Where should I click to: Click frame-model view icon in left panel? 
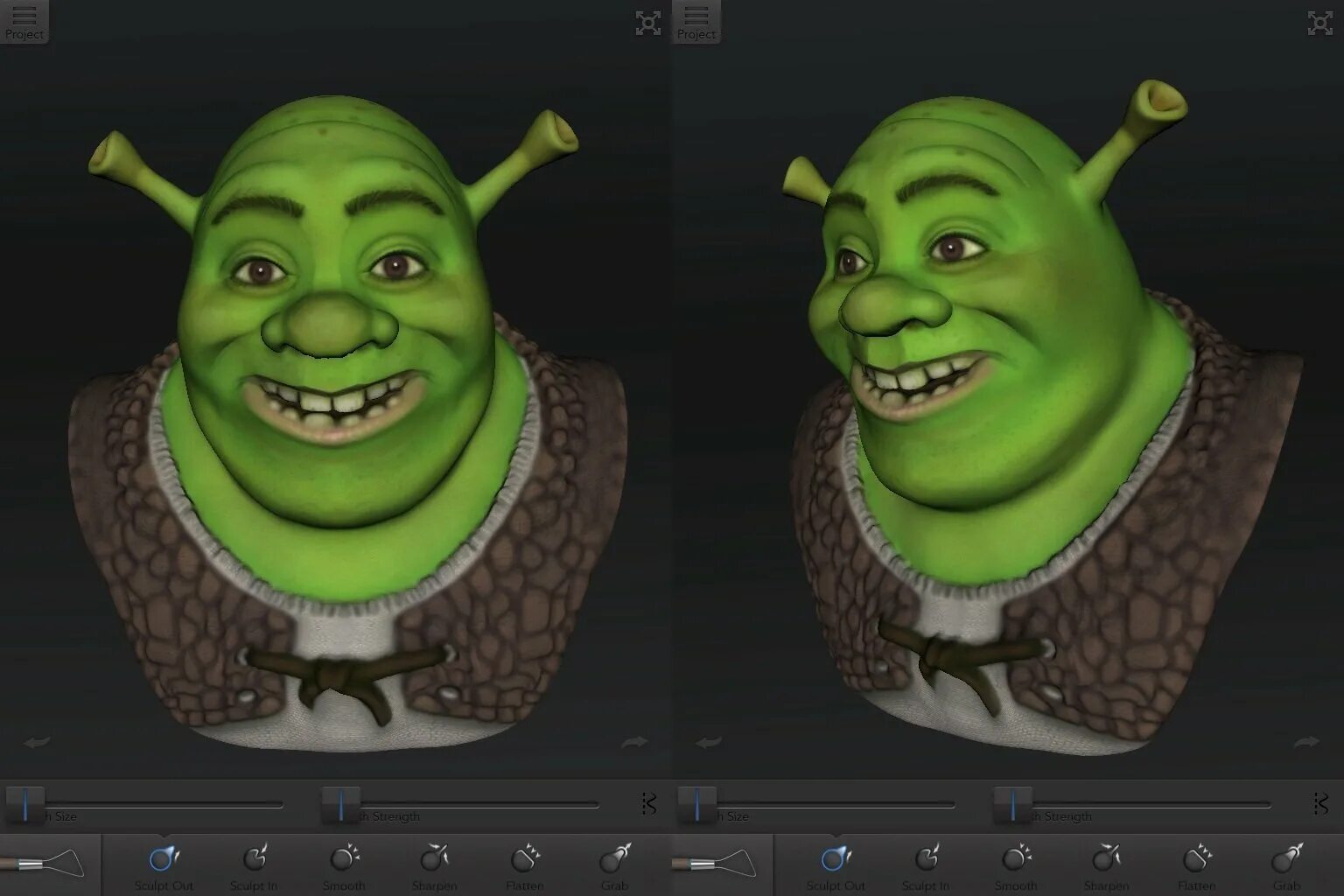tap(648, 24)
